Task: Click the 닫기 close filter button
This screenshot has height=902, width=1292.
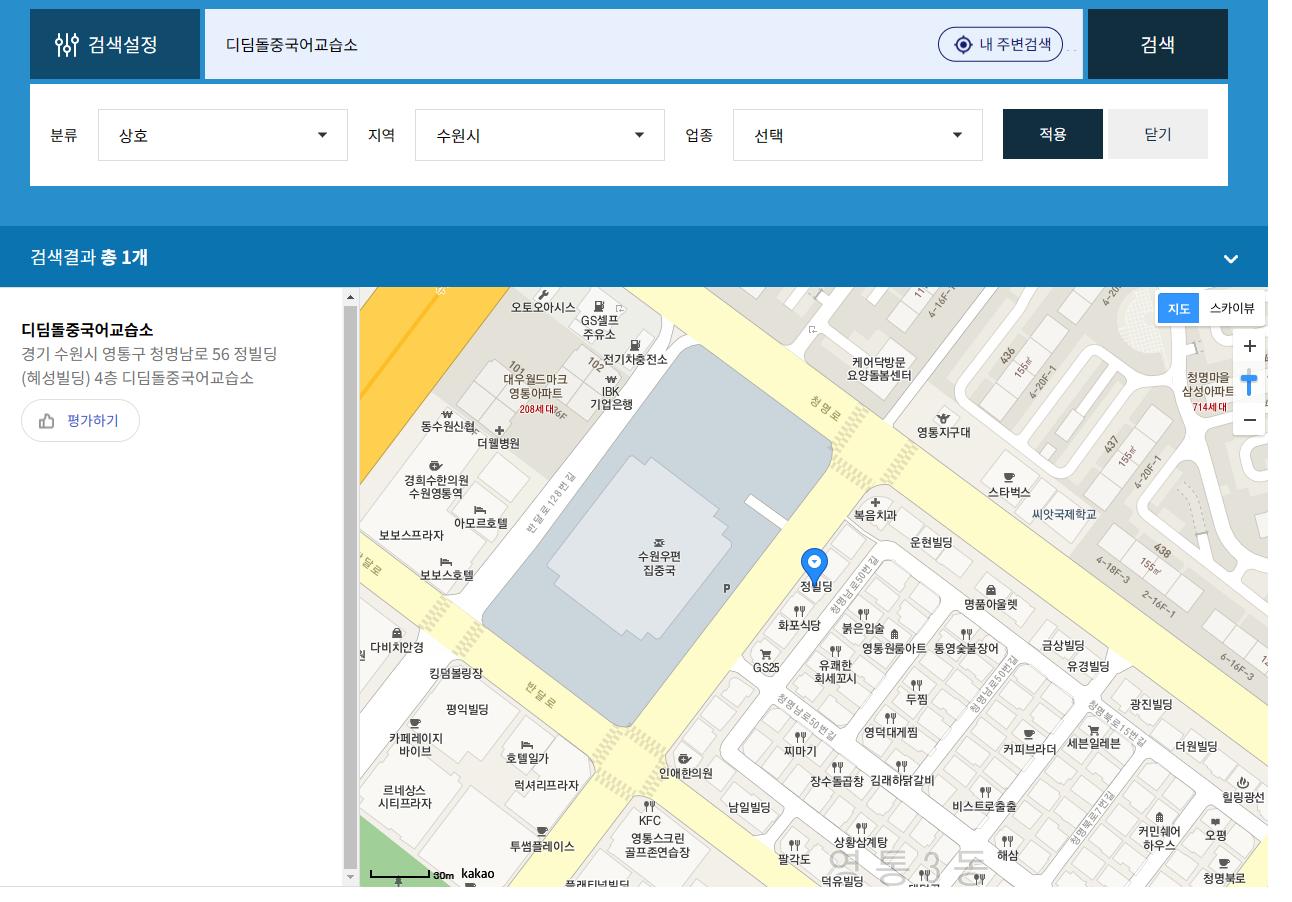Action: [x=1157, y=134]
